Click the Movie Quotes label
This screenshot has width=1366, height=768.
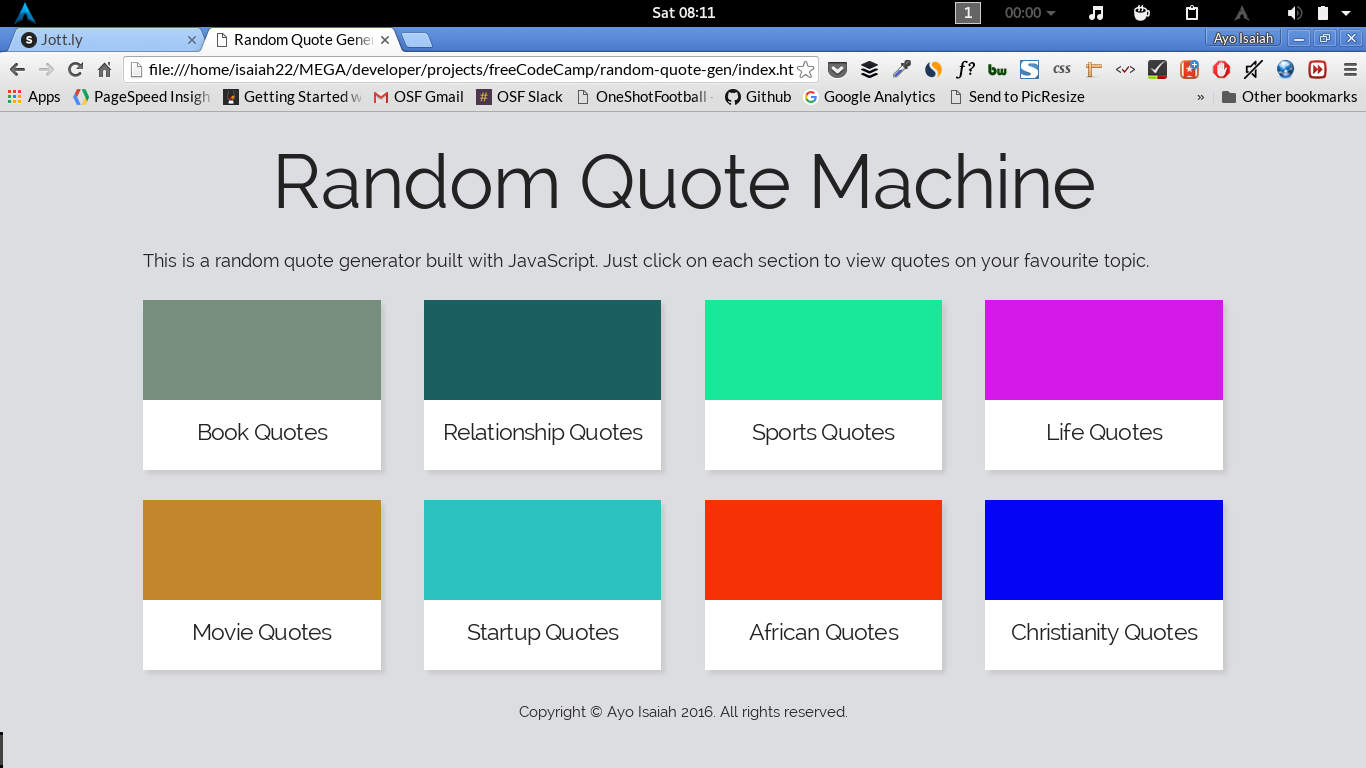pyautogui.click(x=262, y=633)
